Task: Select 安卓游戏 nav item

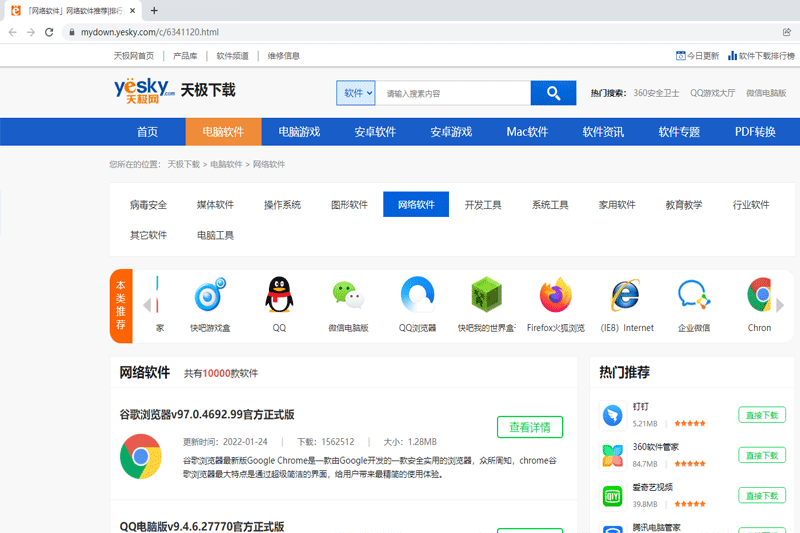Action: coord(451,132)
